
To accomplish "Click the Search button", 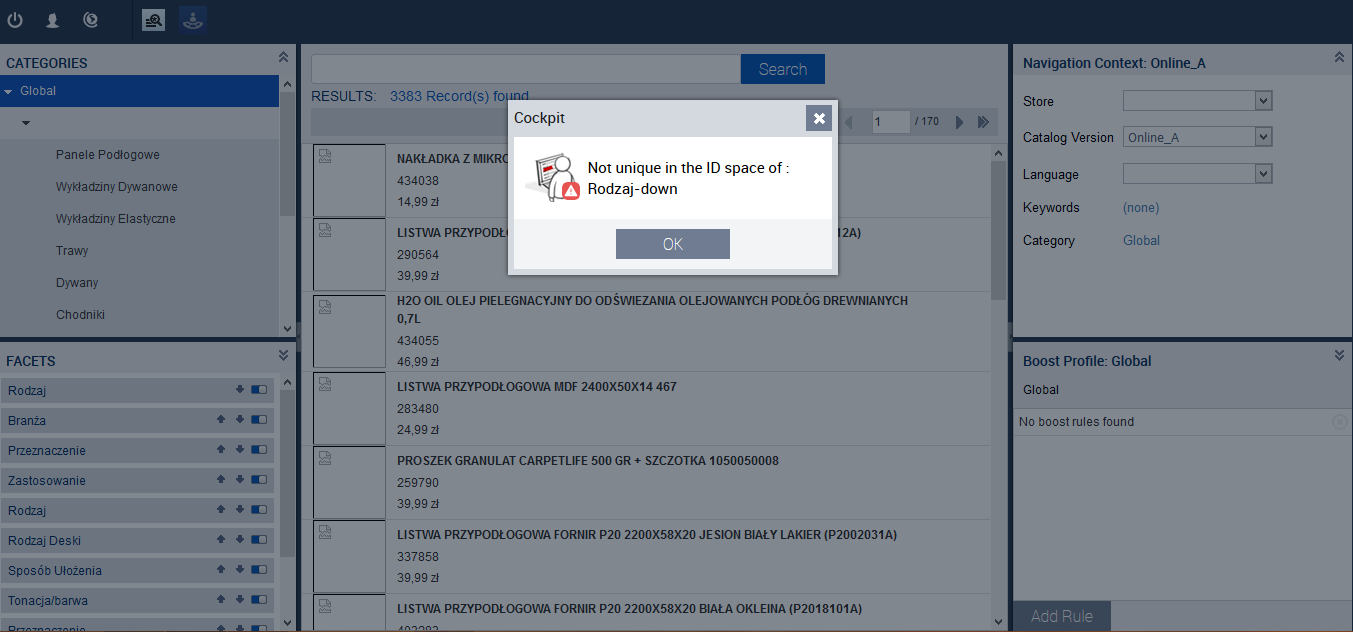I will coord(782,69).
